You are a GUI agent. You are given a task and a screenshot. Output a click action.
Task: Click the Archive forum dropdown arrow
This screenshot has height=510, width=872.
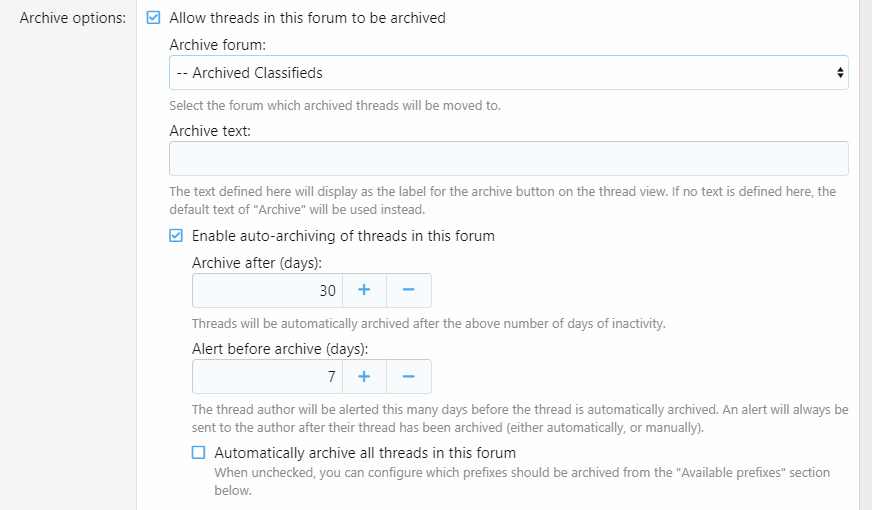tap(840, 73)
